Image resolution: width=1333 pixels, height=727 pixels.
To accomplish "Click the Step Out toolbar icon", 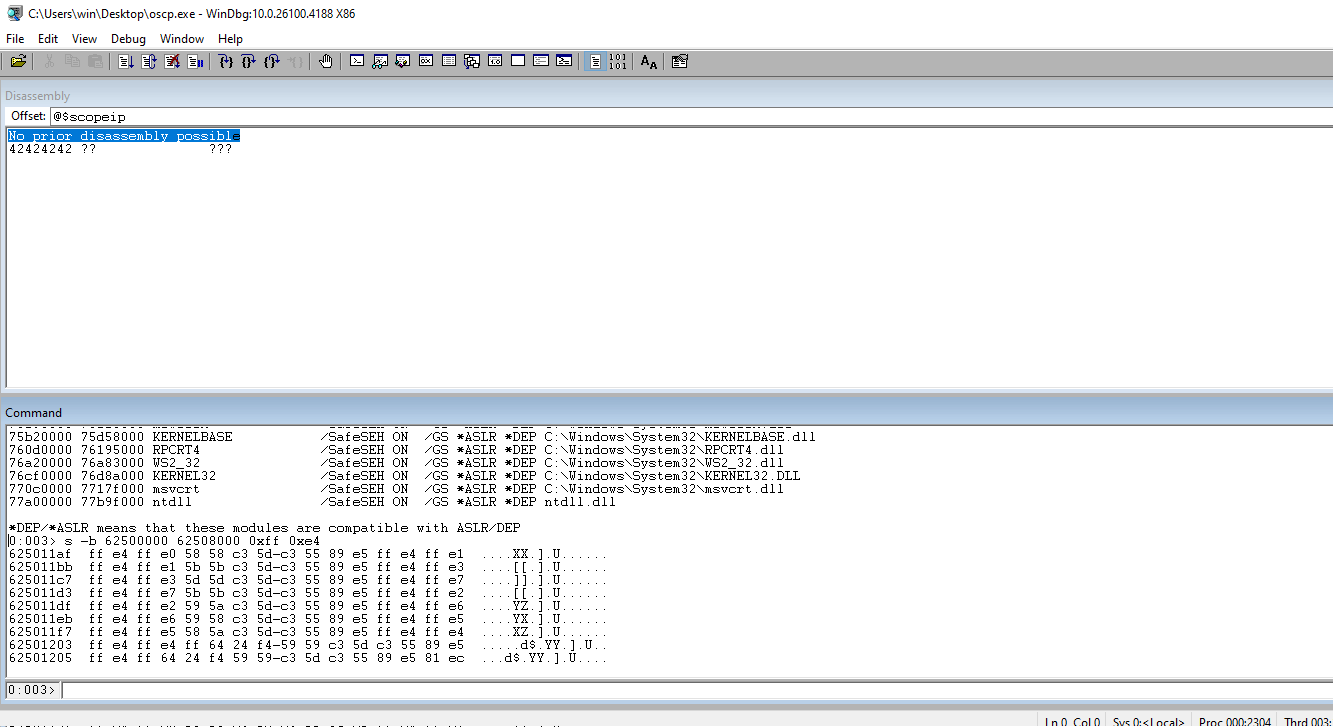I will 272,62.
